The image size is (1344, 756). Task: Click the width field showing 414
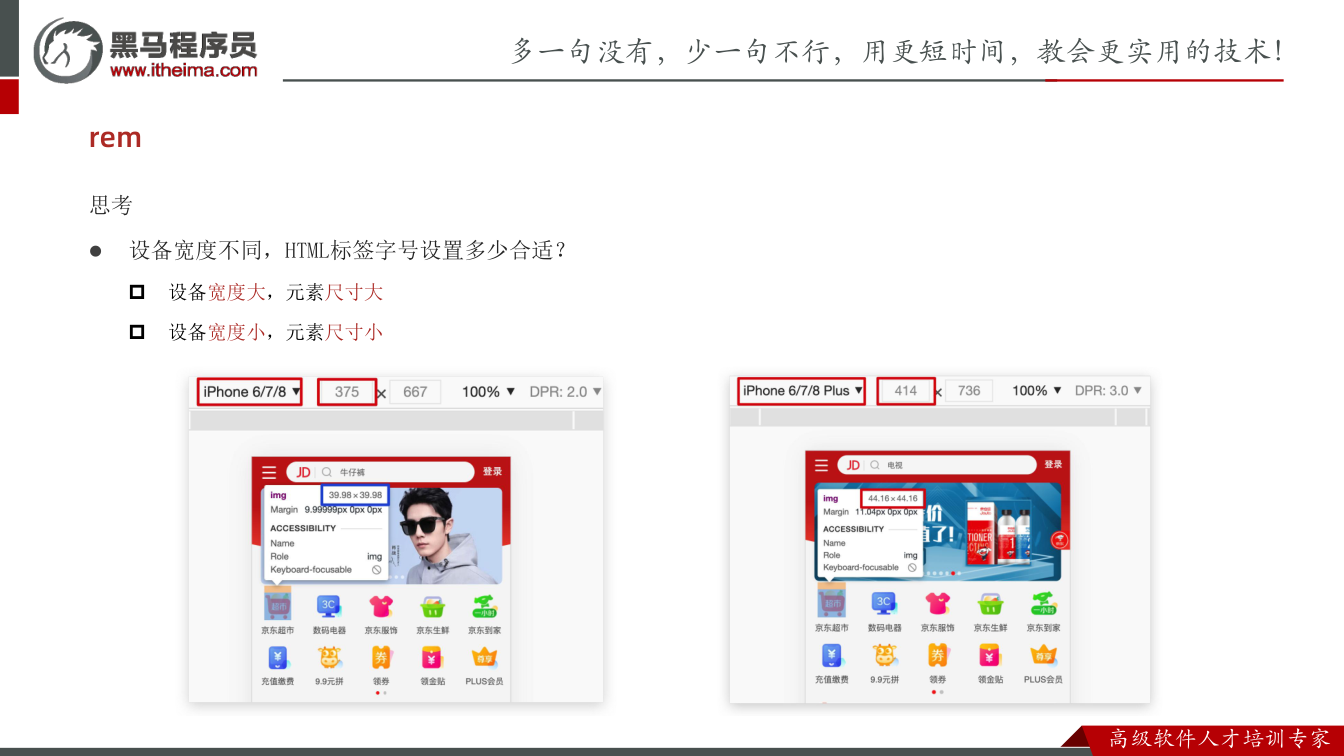coord(906,391)
